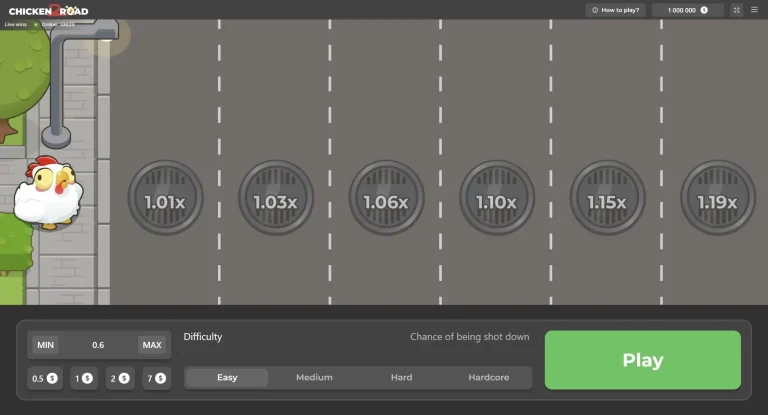This screenshot has height=415, width=768.
Task: Open the hamburger menu
Action: [754, 10]
